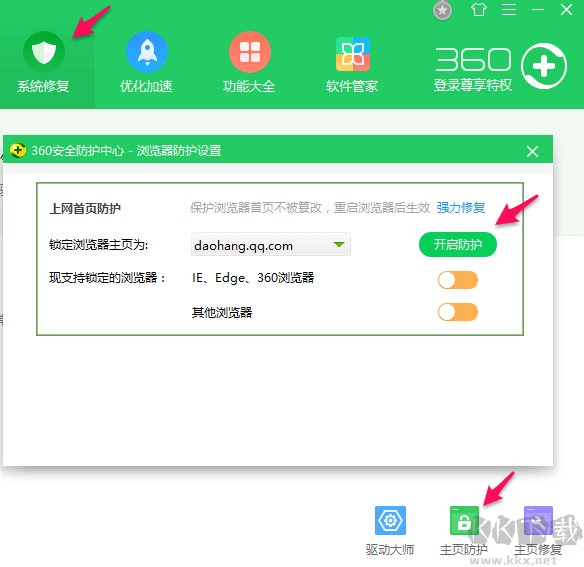Select the 功能大全 tab label
Viewport: 584px width, 567px height.
[249, 86]
